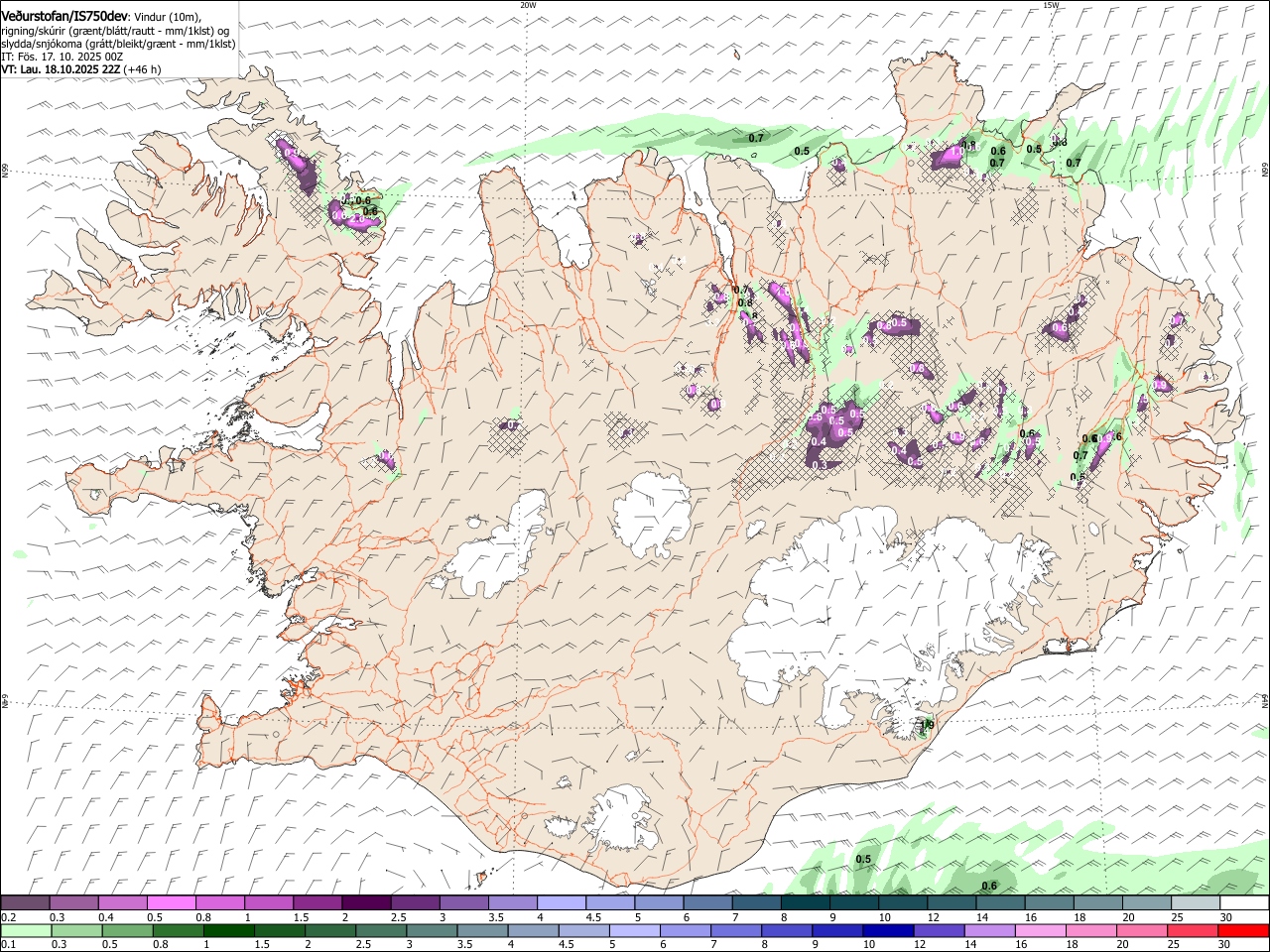Click the darkest green 1–1.5 rain legend swatch
Screen dimensions: 1270x952
click(229, 931)
